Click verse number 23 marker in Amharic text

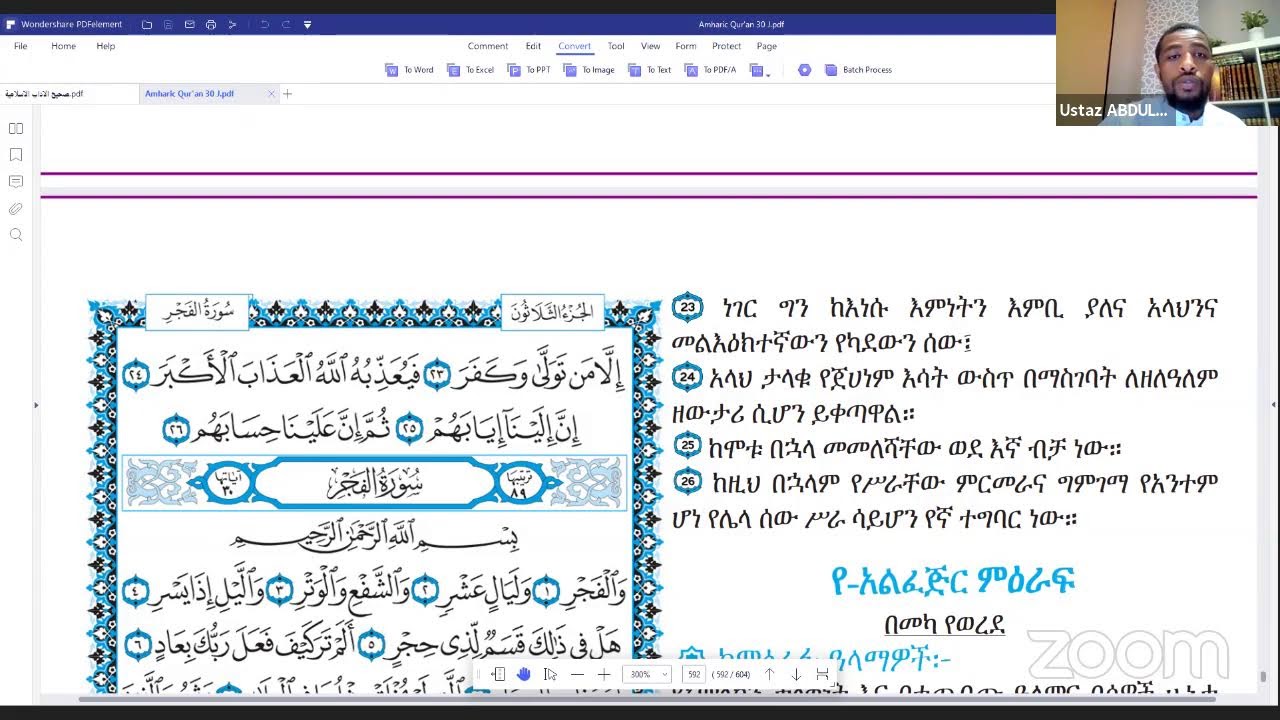[x=687, y=307]
